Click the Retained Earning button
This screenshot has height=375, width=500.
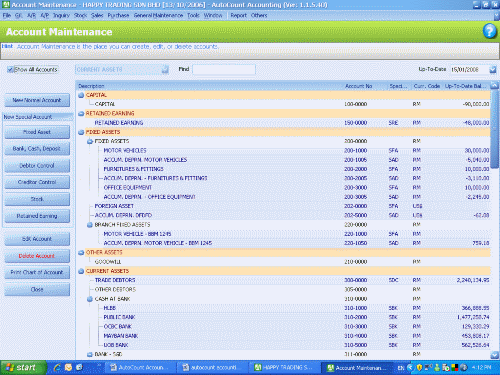click(x=37, y=216)
